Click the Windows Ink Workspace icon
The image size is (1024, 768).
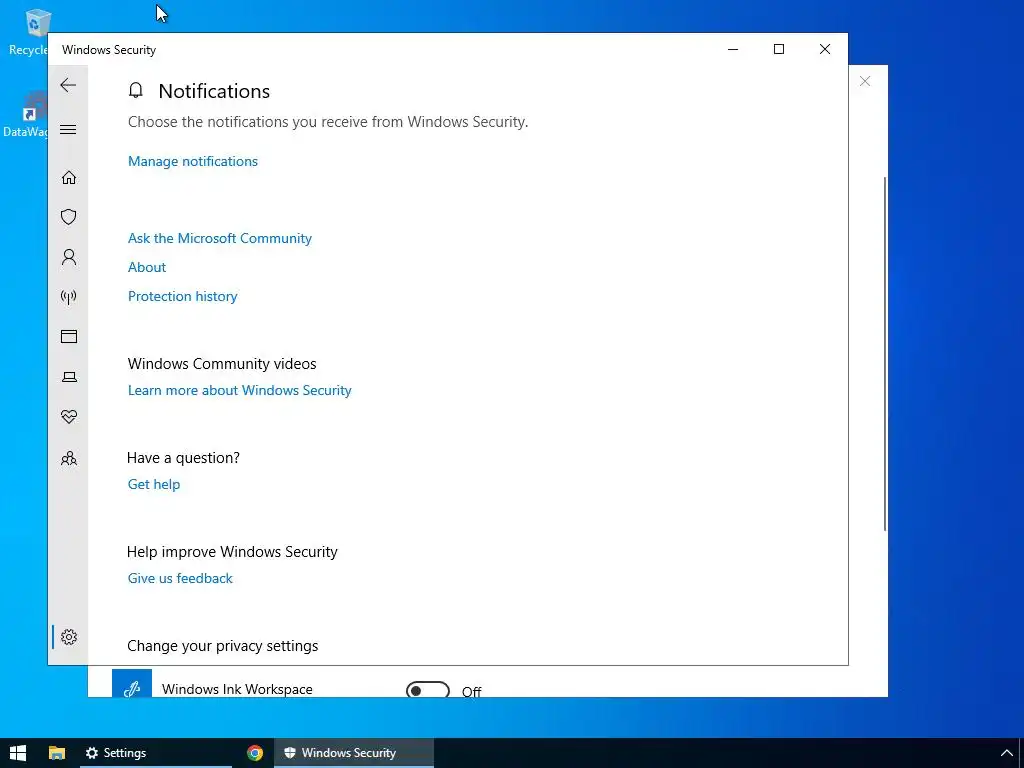tap(132, 683)
